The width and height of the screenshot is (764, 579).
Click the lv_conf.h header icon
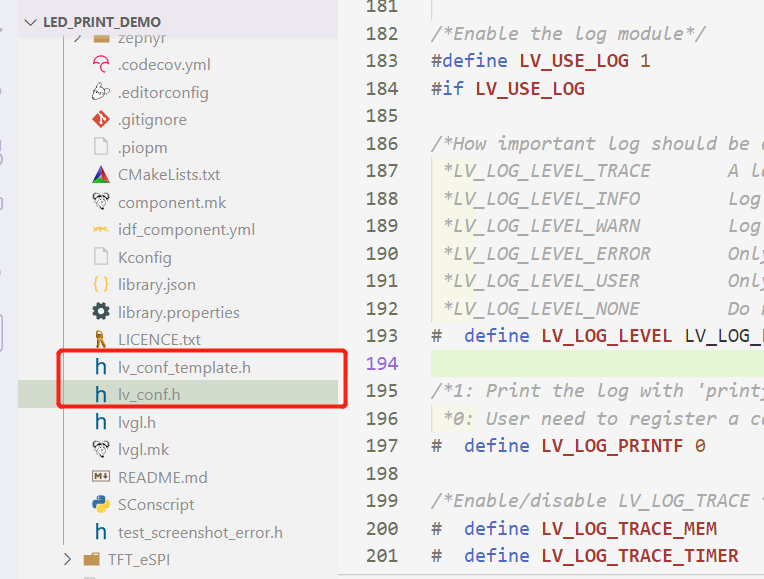pos(101,394)
